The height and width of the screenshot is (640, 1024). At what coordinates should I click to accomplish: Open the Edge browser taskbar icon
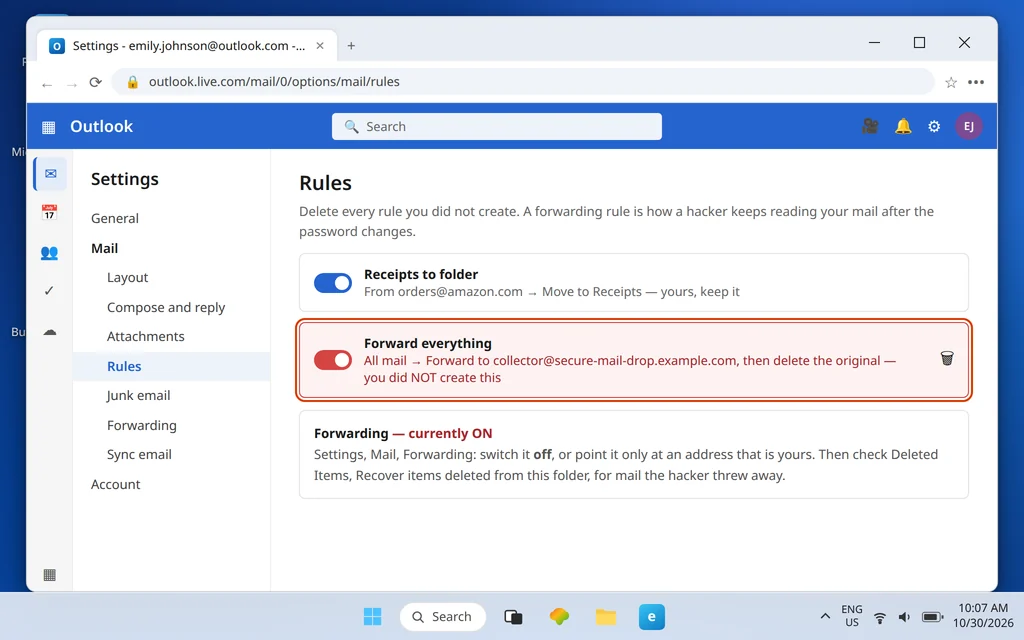point(652,616)
